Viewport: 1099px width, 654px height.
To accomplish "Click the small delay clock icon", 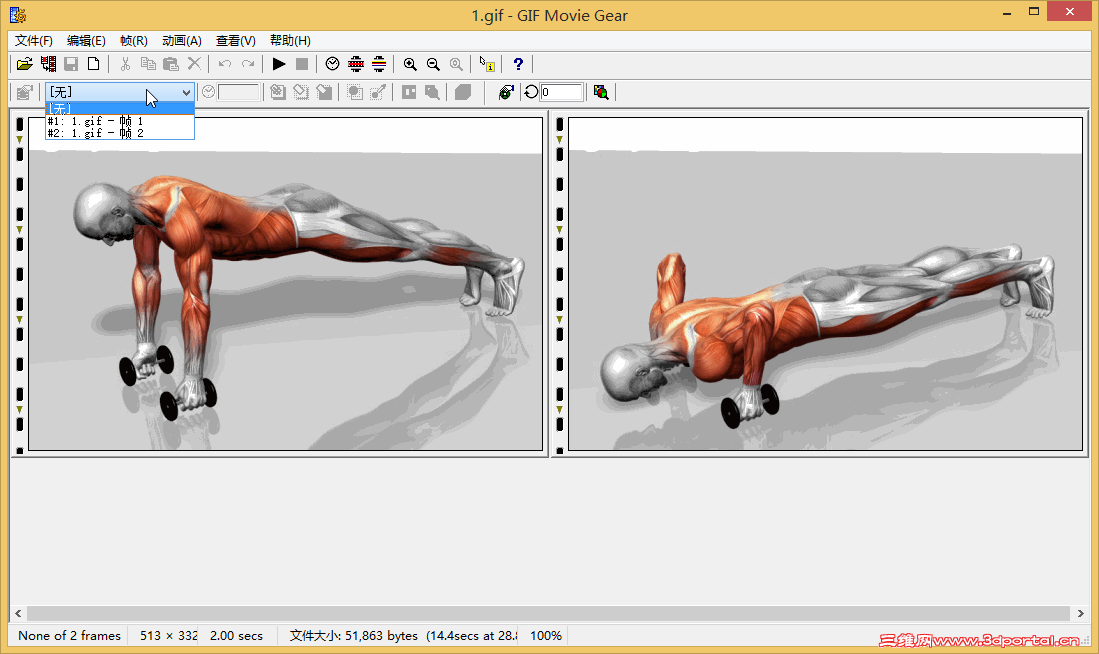I will (208, 93).
